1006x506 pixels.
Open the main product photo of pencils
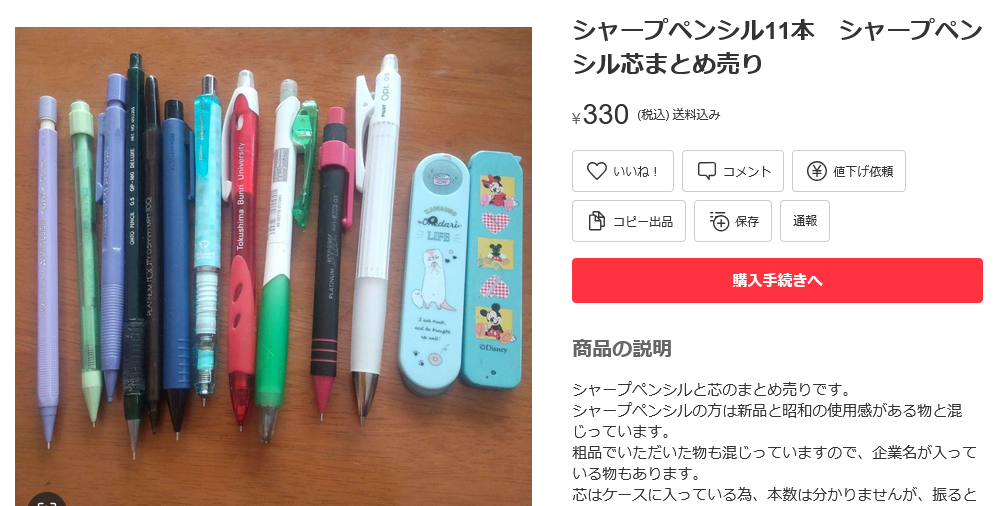tap(273, 266)
